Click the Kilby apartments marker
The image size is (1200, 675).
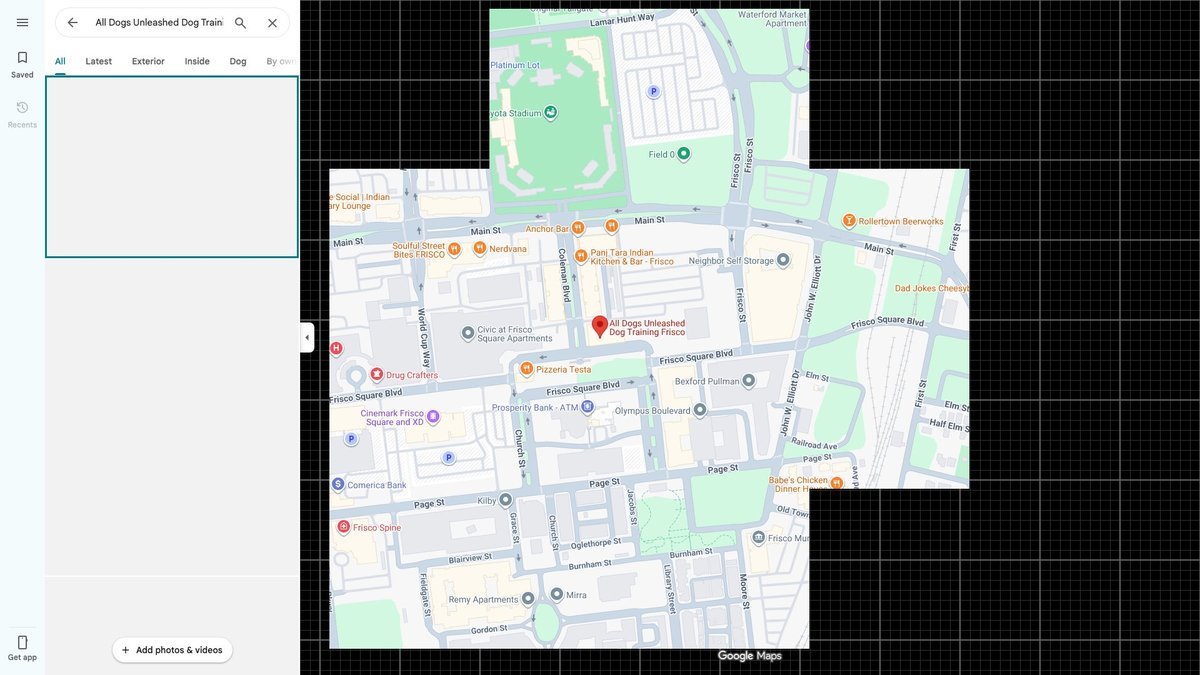pos(506,499)
